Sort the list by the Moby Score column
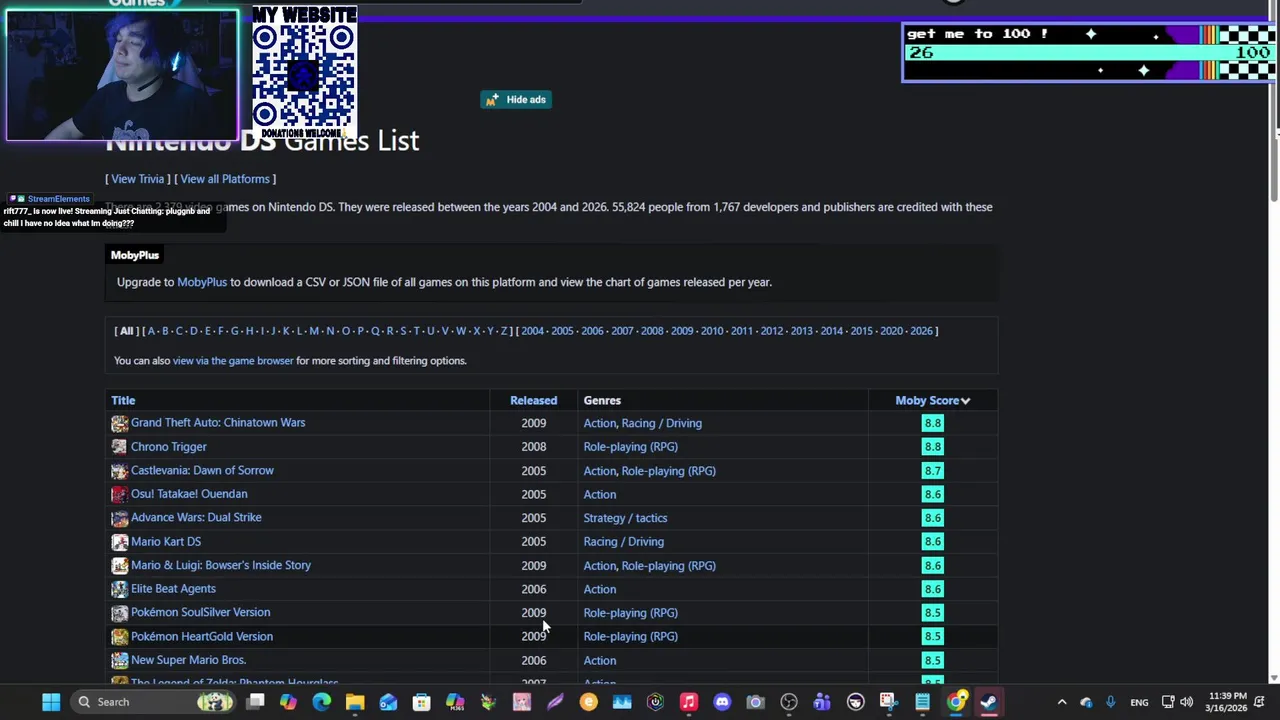The width and height of the screenshot is (1280, 720). coord(932,400)
